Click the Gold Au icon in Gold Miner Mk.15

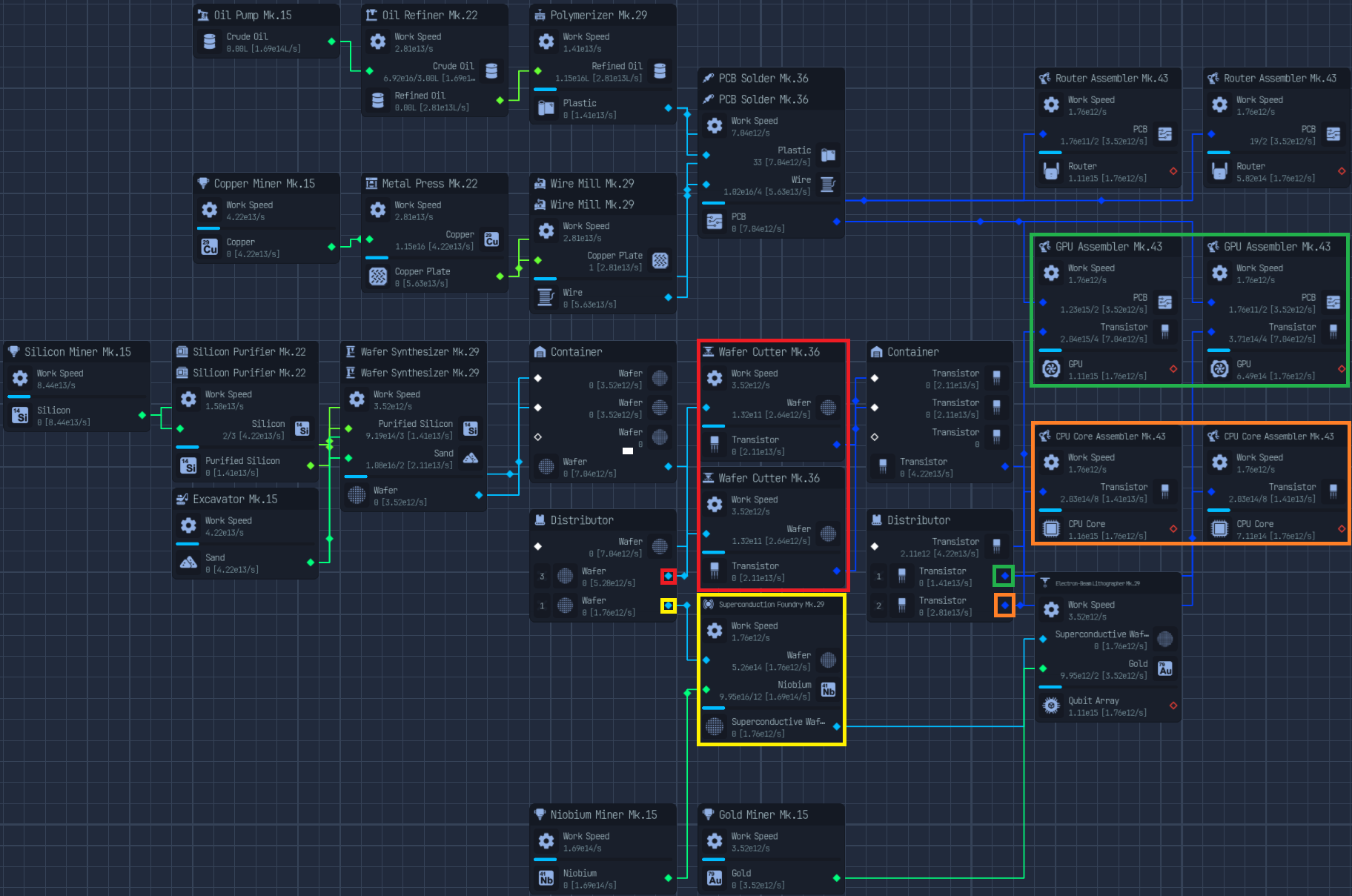tap(715, 878)
